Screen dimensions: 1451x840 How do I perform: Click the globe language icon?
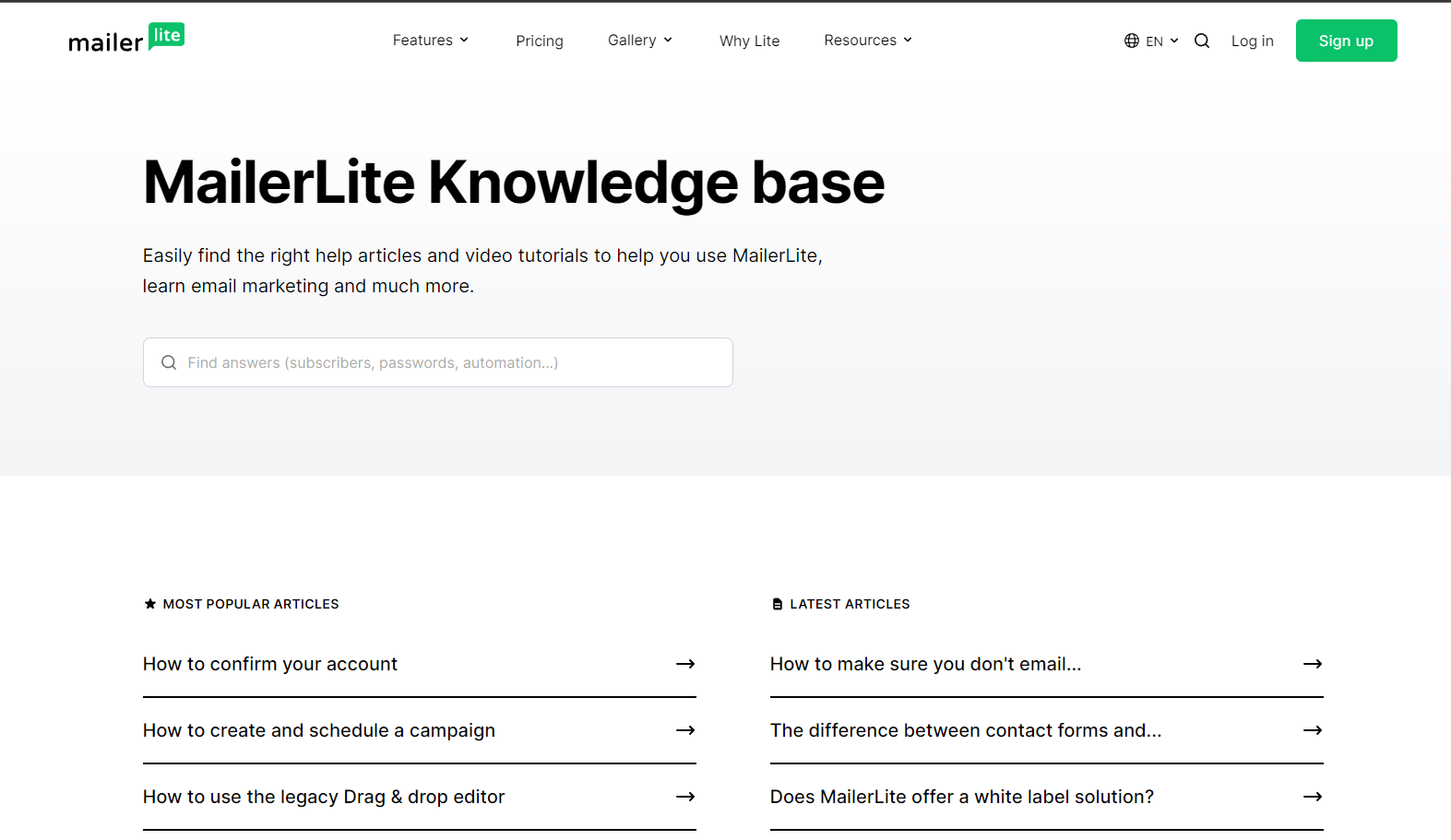point(1132,41)
